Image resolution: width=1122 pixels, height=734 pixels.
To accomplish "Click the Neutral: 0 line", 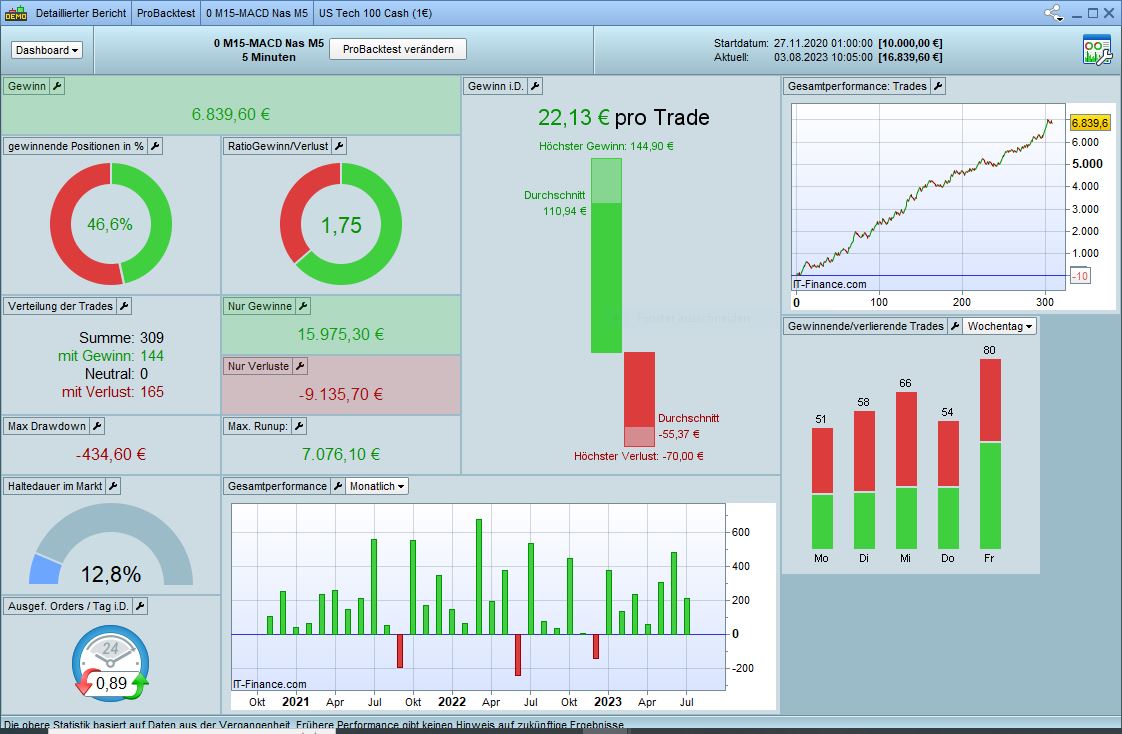I will [x=116, y=374].
